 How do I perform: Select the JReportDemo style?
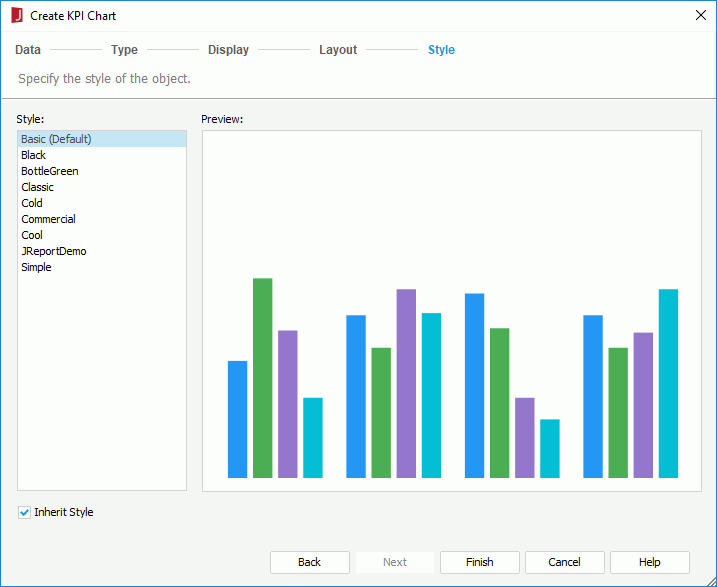click(102, 251)
